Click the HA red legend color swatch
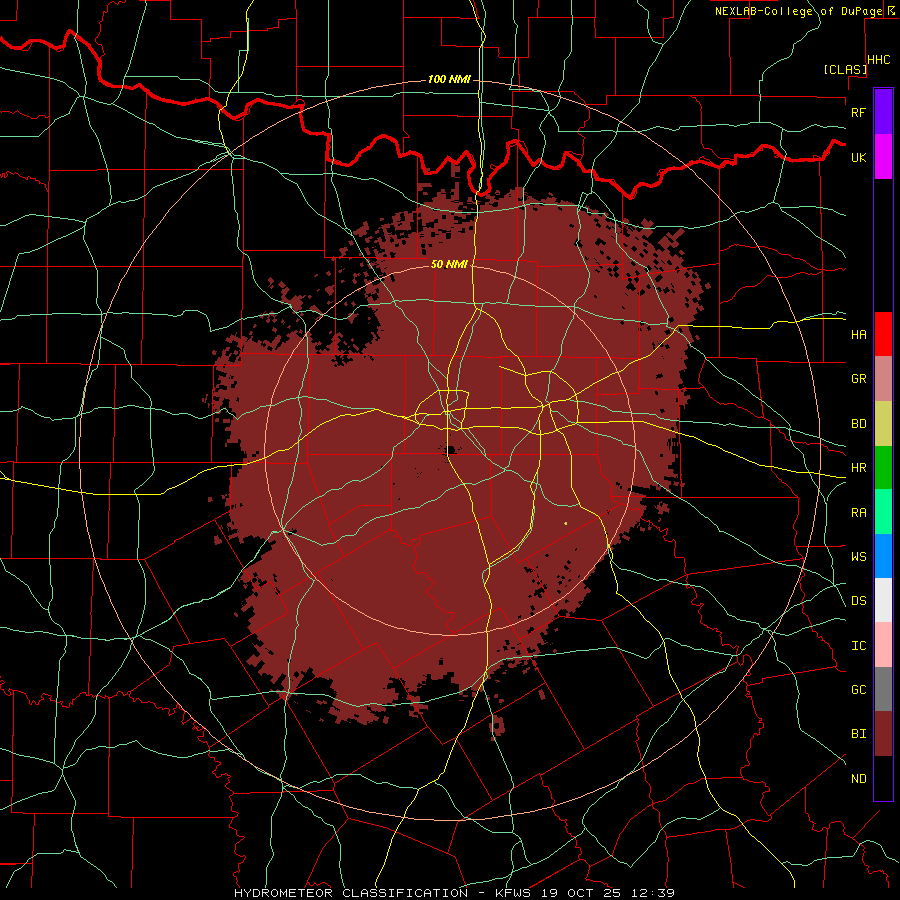The width and height of the screenshot is (900, 900). click(x=883, y=334)
